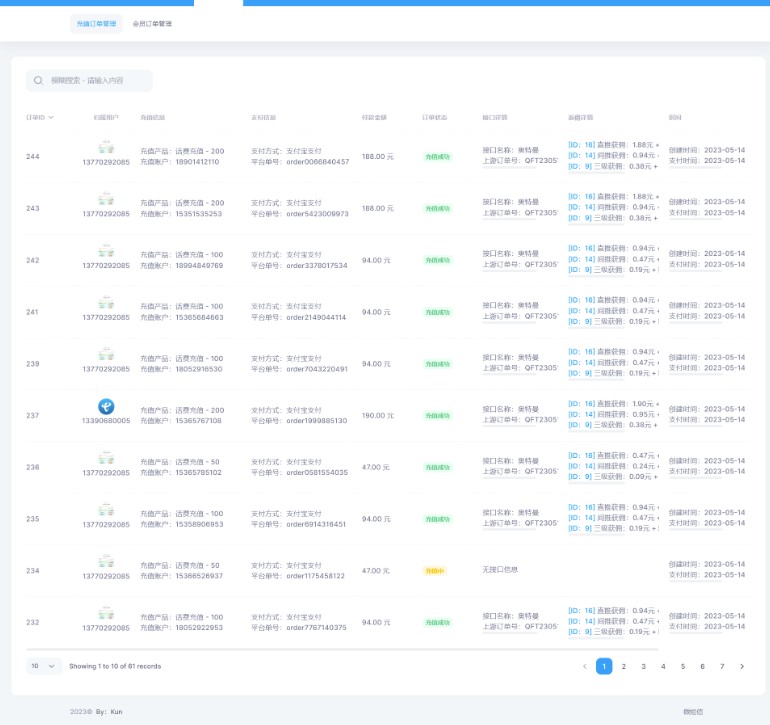Jump to page 7 in pagination
This screenshot has width=770, height=725.
[722, 666]
